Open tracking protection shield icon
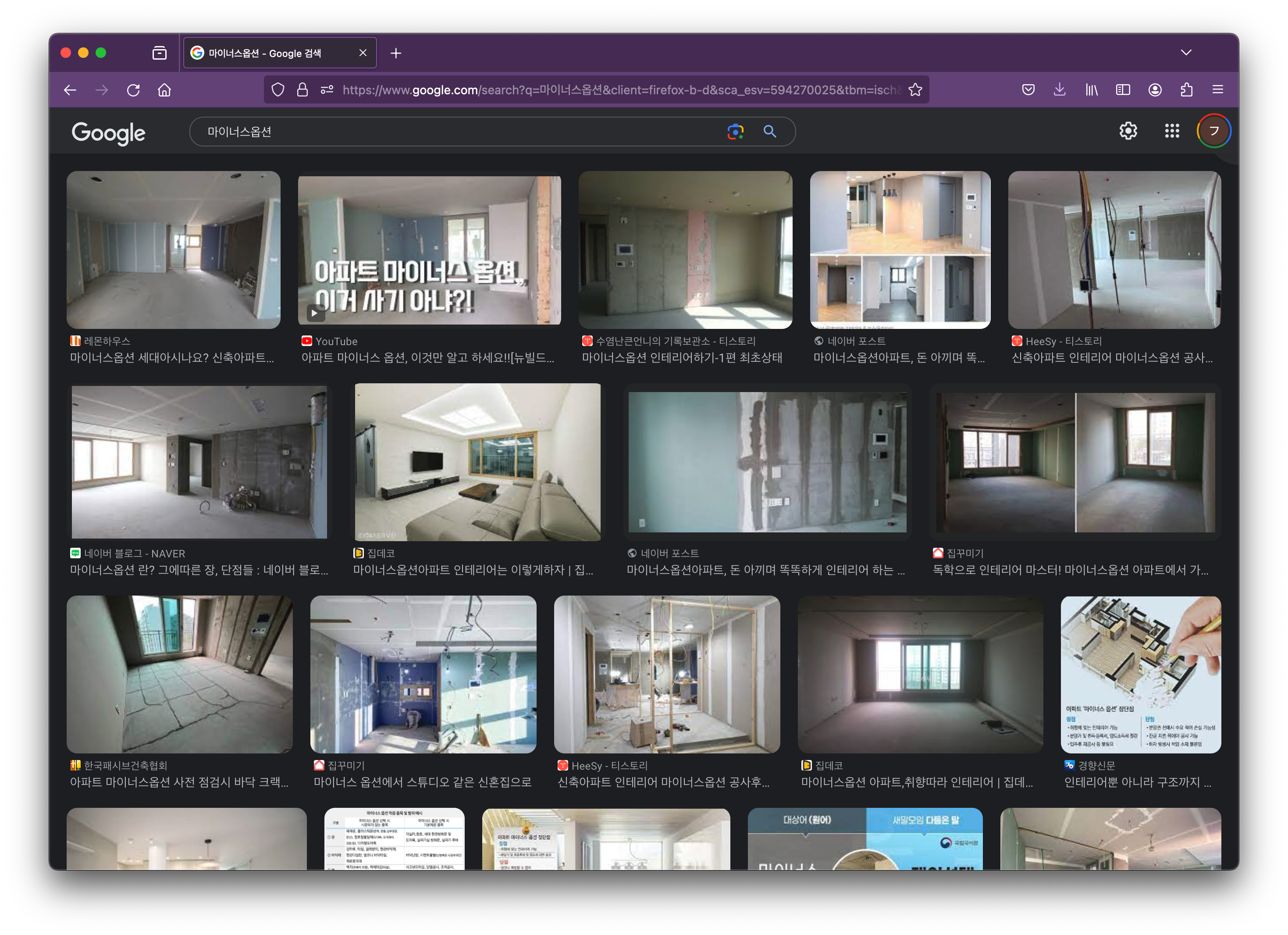The width and height of the screenshot is (1288, 935). click(x=278, y=90)
